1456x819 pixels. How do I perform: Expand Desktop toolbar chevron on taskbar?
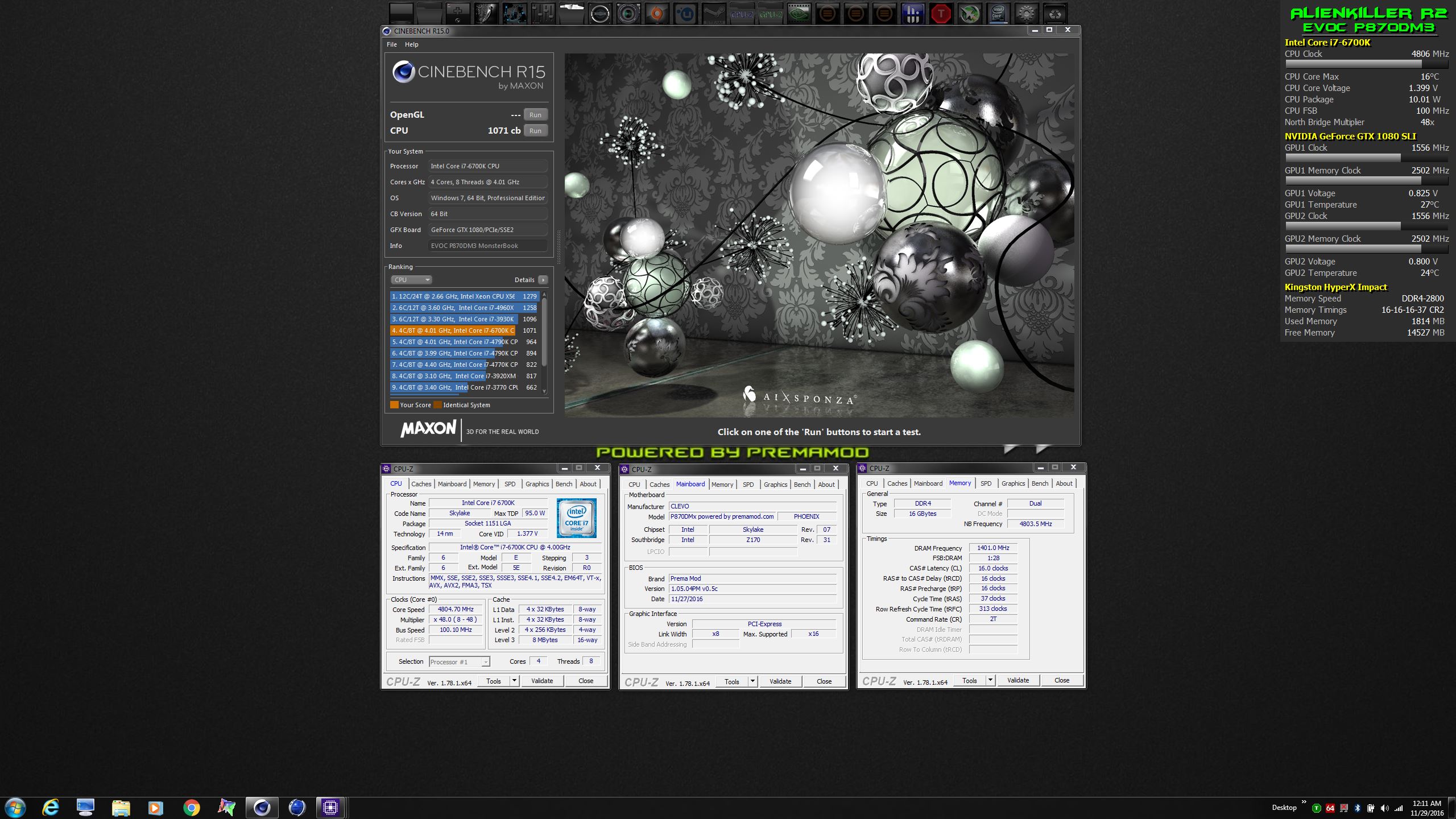(x=1304, y=802)
